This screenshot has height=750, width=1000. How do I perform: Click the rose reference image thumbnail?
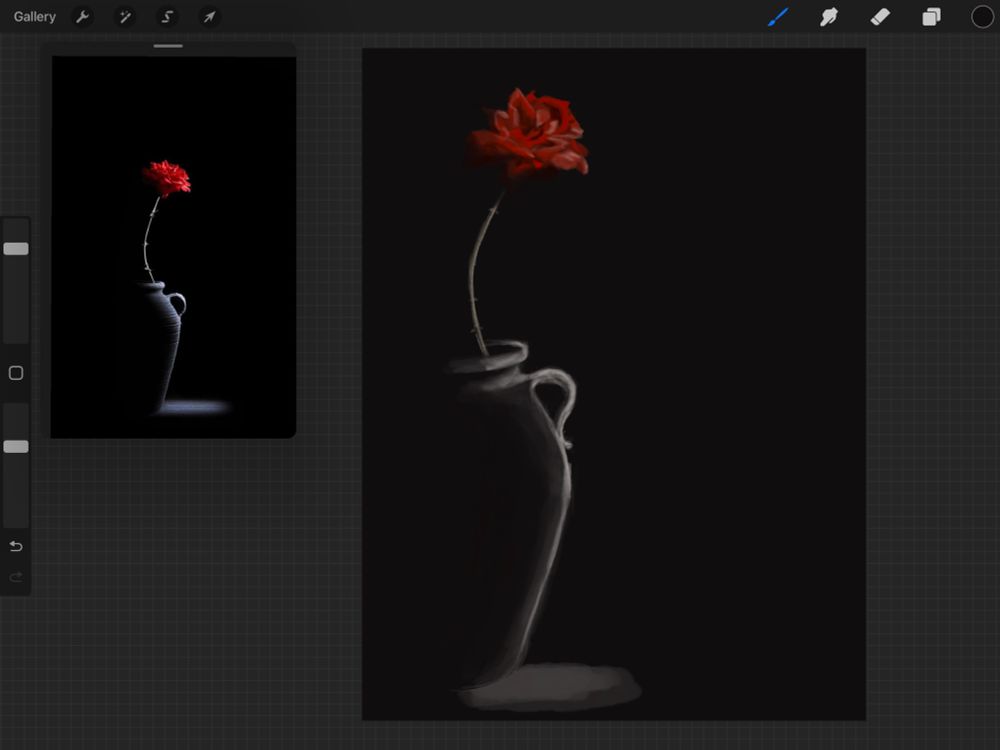pos(173,247)
